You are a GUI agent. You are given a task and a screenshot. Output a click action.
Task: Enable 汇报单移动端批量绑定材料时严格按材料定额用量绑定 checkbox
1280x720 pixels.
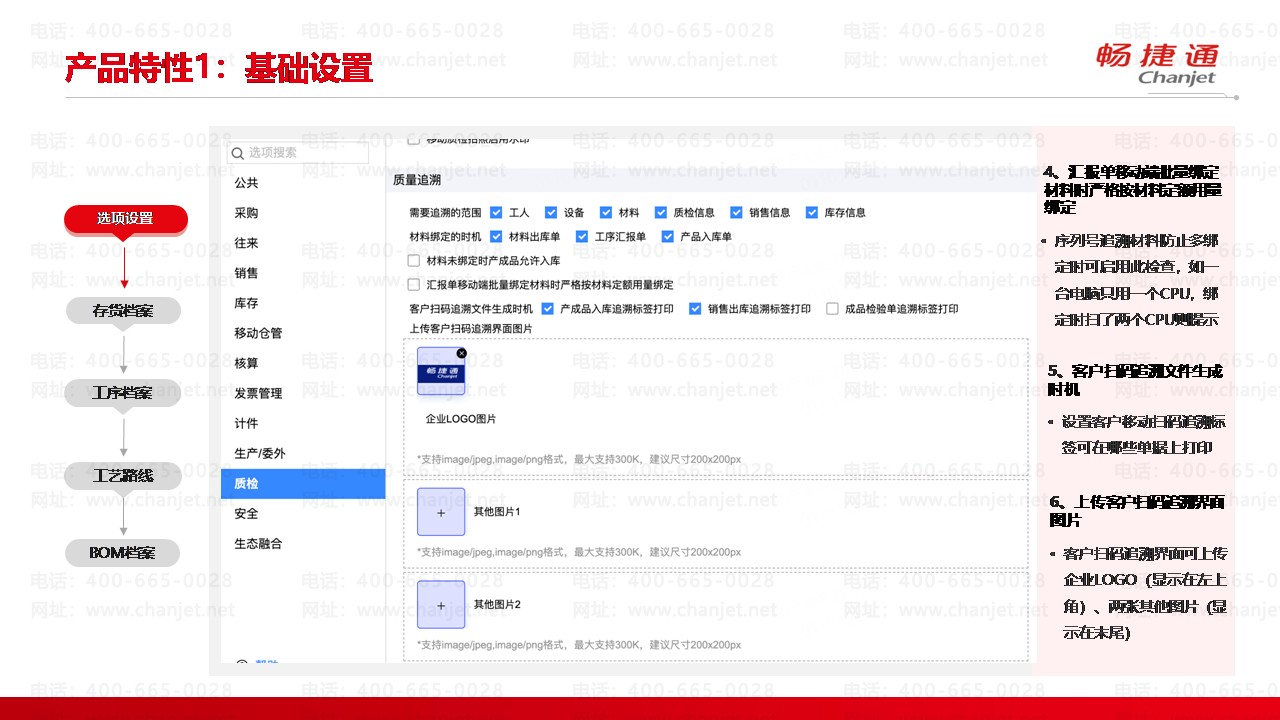(414, 285)
